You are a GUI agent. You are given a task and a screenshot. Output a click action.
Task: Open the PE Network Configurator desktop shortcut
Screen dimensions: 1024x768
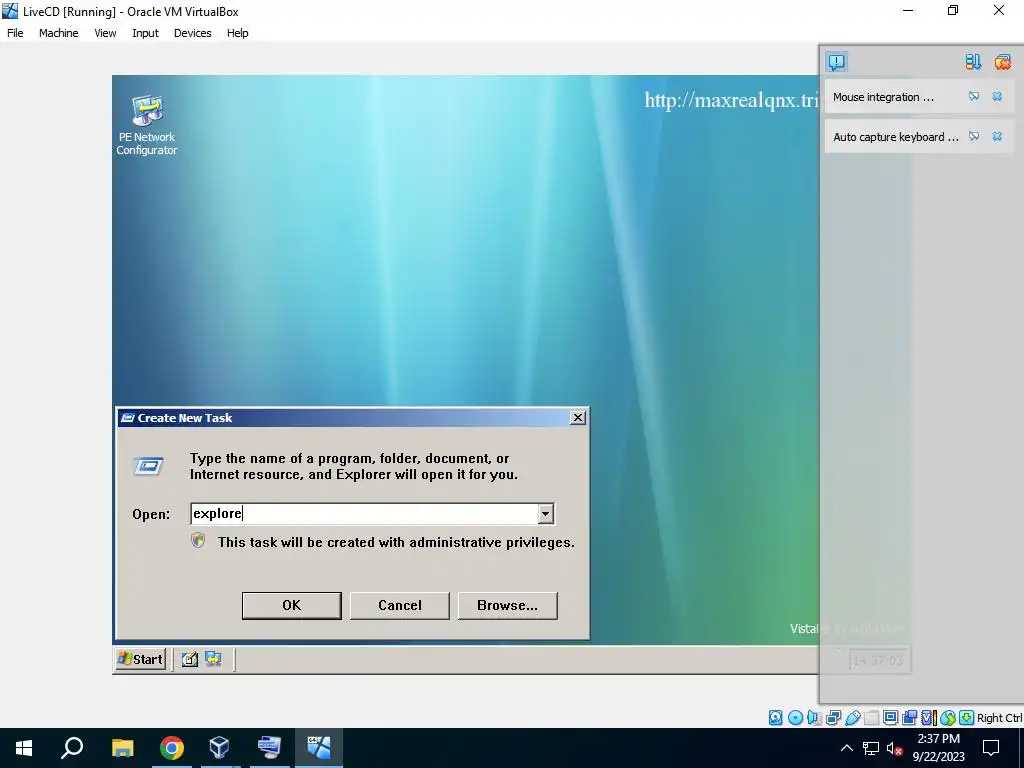[147, 125]
